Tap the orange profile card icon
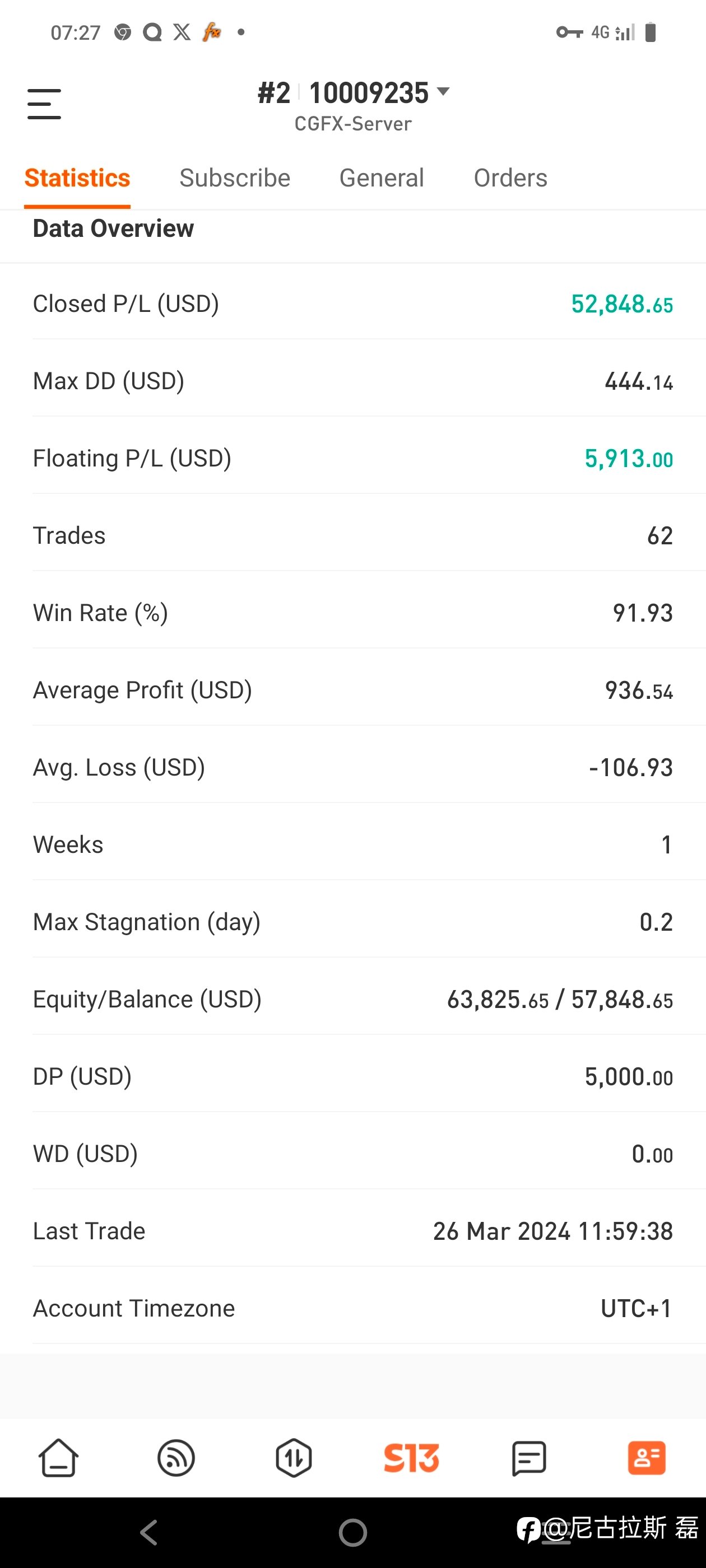 point(646,1458)
